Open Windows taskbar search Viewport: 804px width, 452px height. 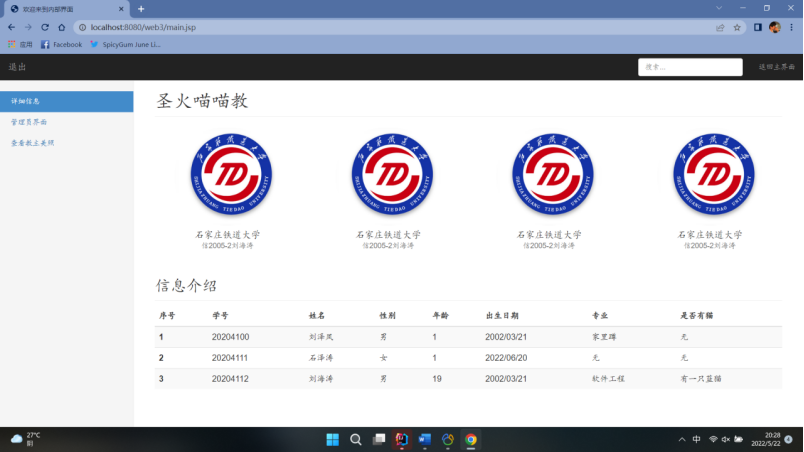pos(356,440)
